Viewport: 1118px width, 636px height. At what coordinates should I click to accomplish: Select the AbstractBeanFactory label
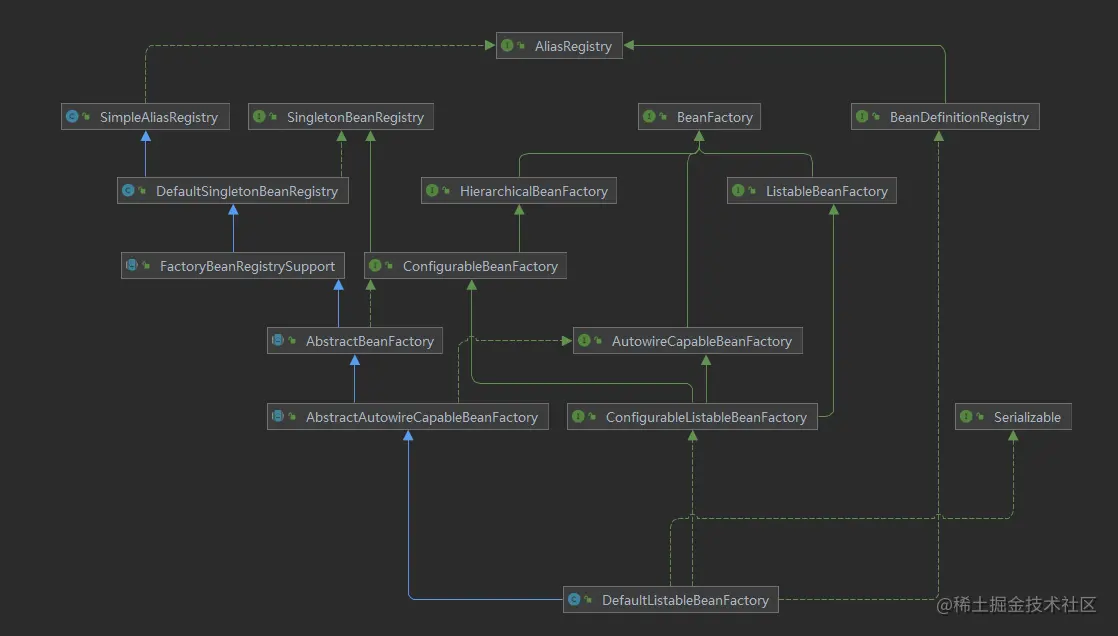pyautogui.click(x=369, y=341)
